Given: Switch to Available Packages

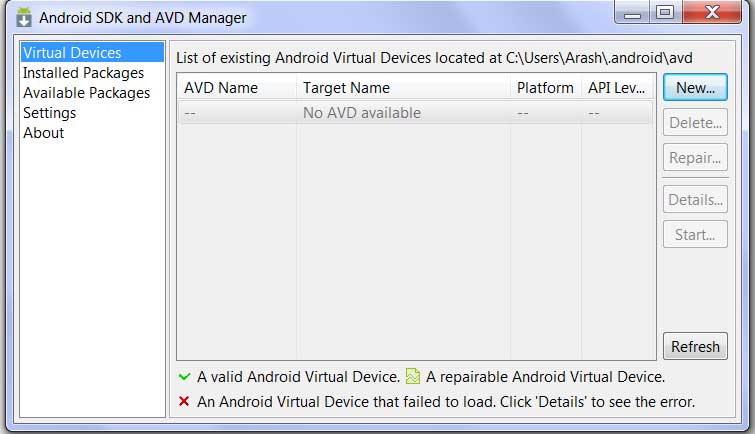Looking at the screenshot, I should coord(87,92).
